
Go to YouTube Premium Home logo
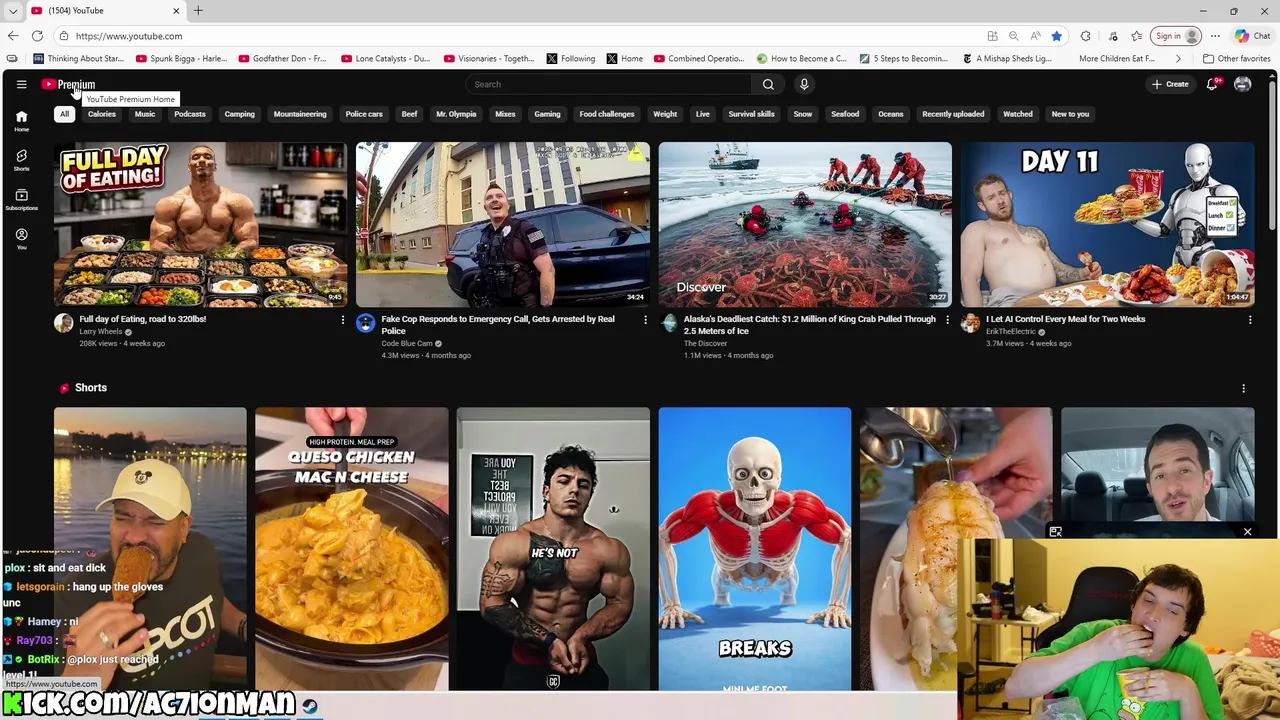68,84
